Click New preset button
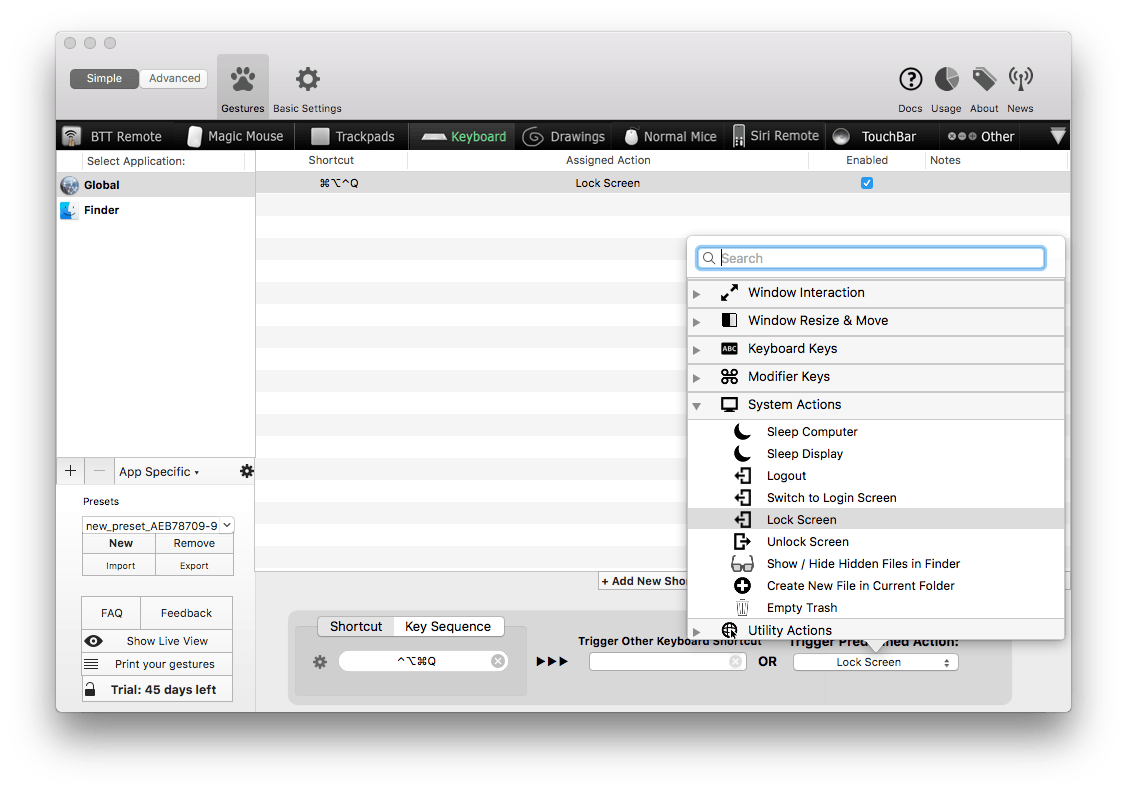 pos(121,543)
